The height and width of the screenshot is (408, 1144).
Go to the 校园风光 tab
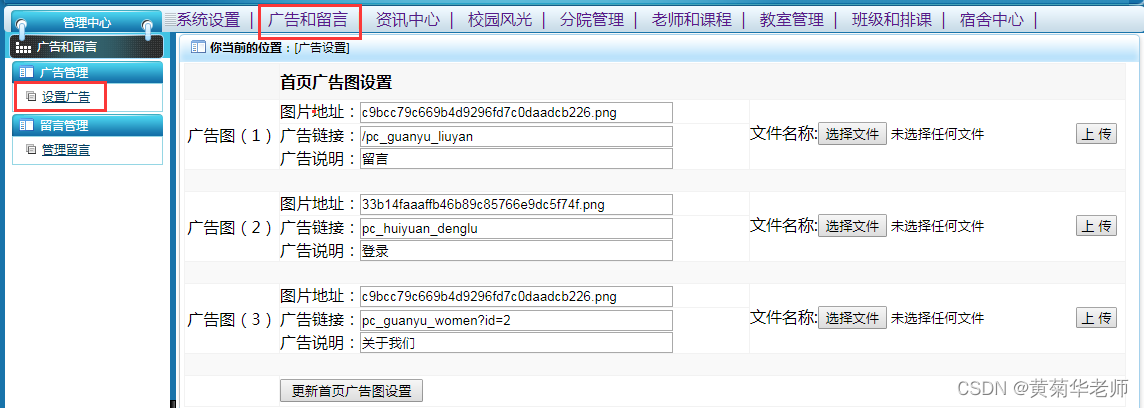coord(500,20)
